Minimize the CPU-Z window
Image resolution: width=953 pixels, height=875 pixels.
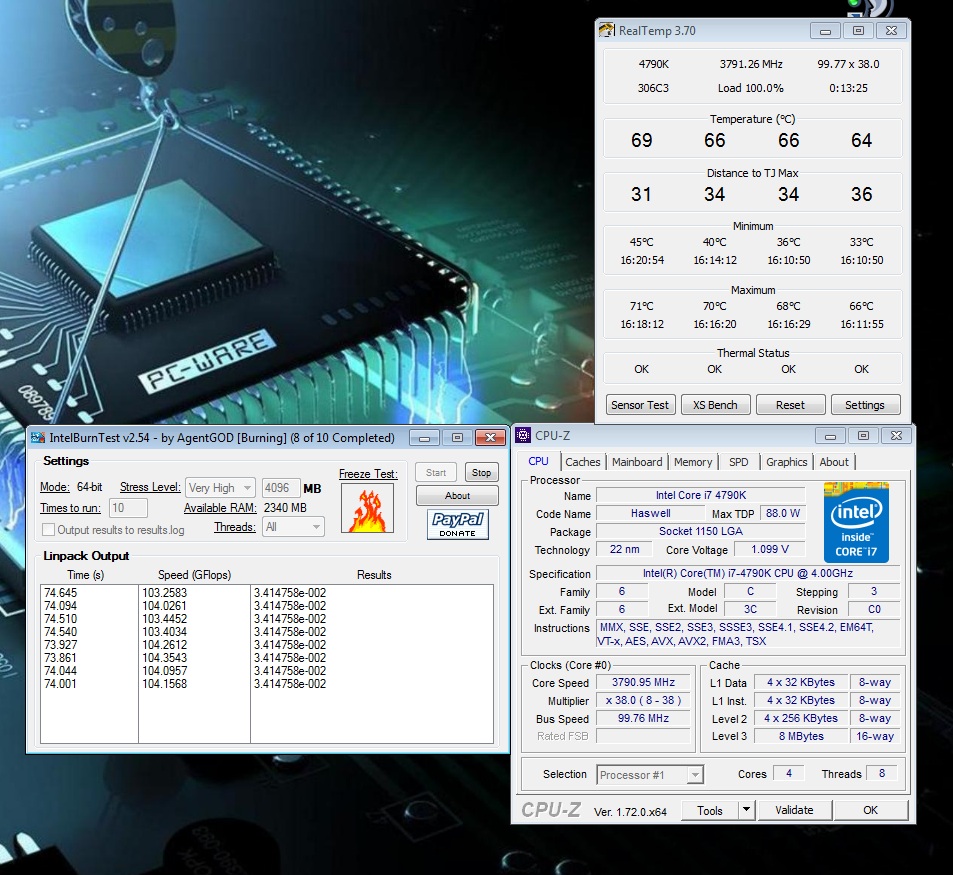coord(830,436)
